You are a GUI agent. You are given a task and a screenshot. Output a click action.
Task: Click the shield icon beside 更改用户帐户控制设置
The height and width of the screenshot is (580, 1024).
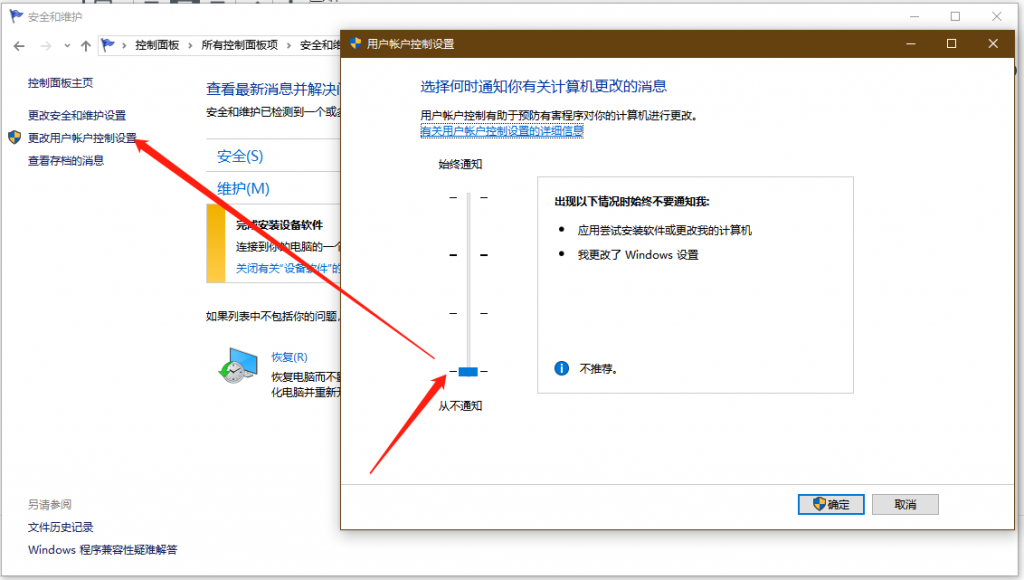[x=14, y=137]
